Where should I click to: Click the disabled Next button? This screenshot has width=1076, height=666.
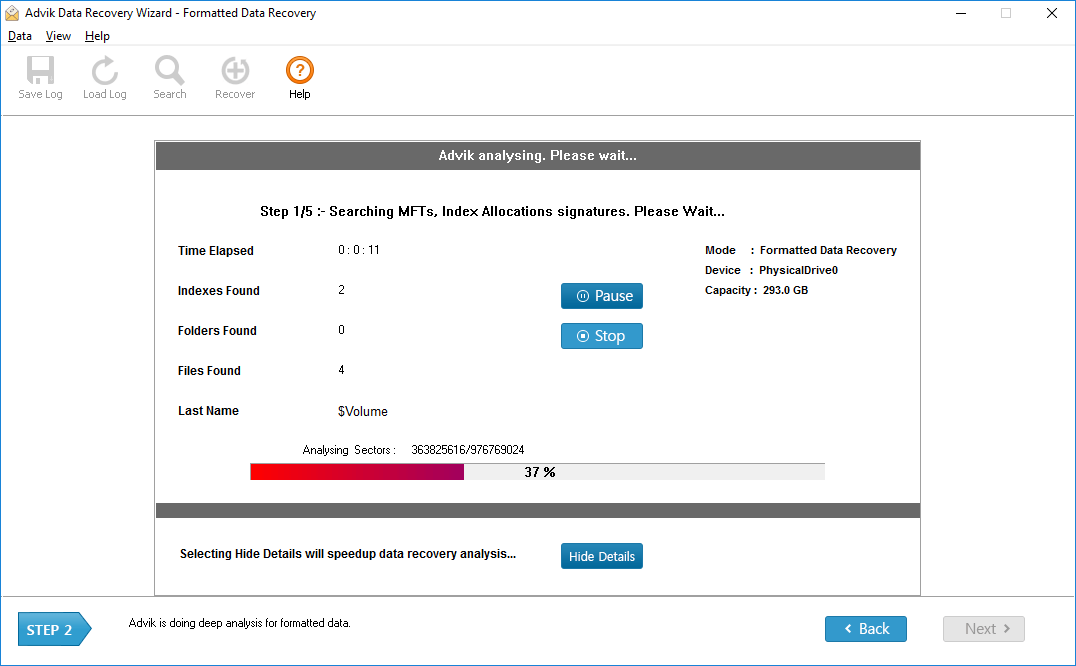pos(983,629)
